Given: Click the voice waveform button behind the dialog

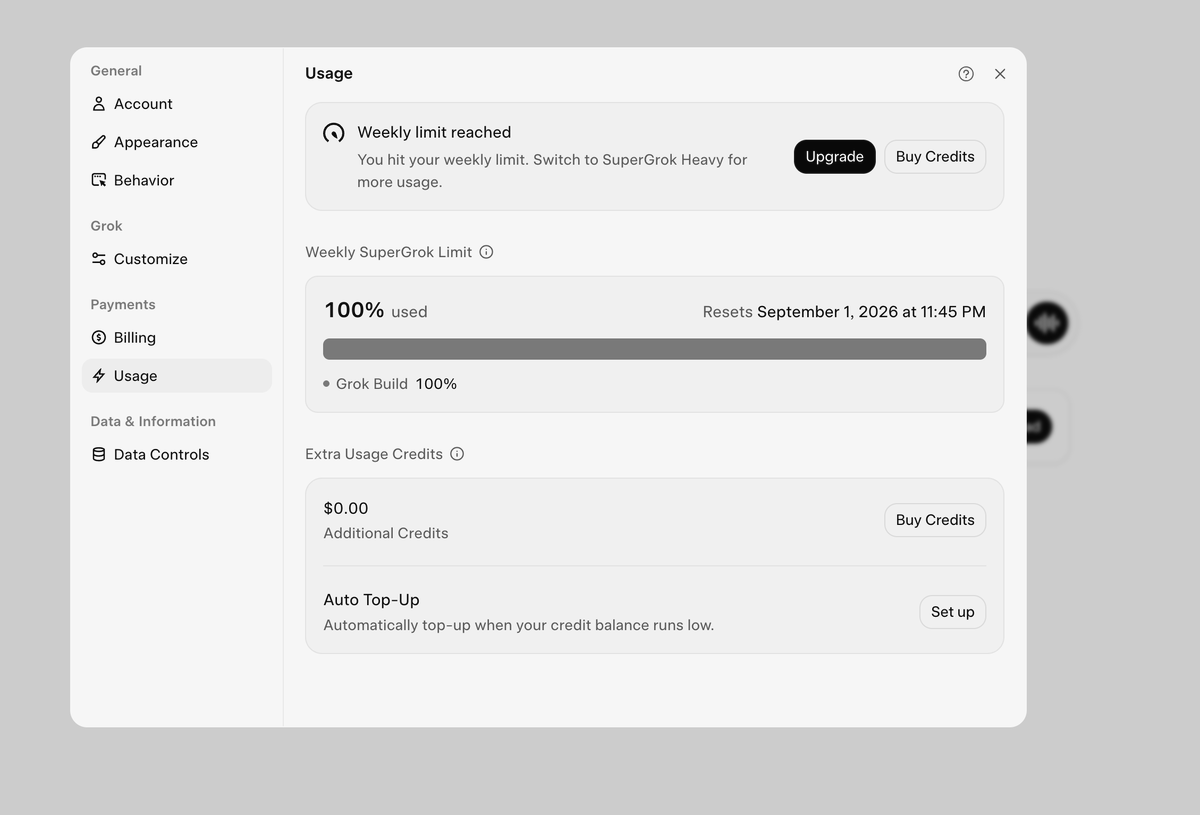Looking at the screenshot, I should pyautogui.click(x=1048, y=323).
